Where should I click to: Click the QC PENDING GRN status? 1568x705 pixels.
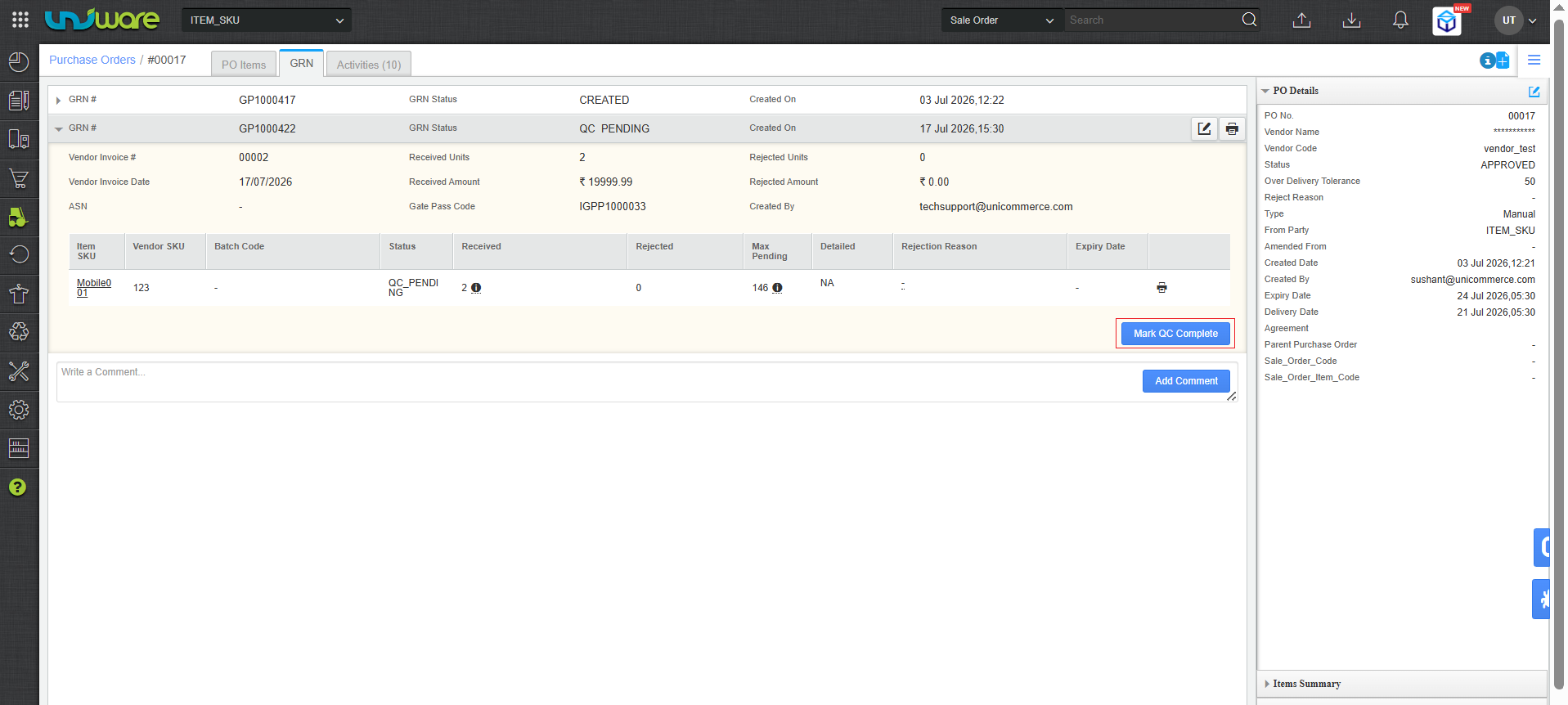pyautogui.click(x=614, y=129)
